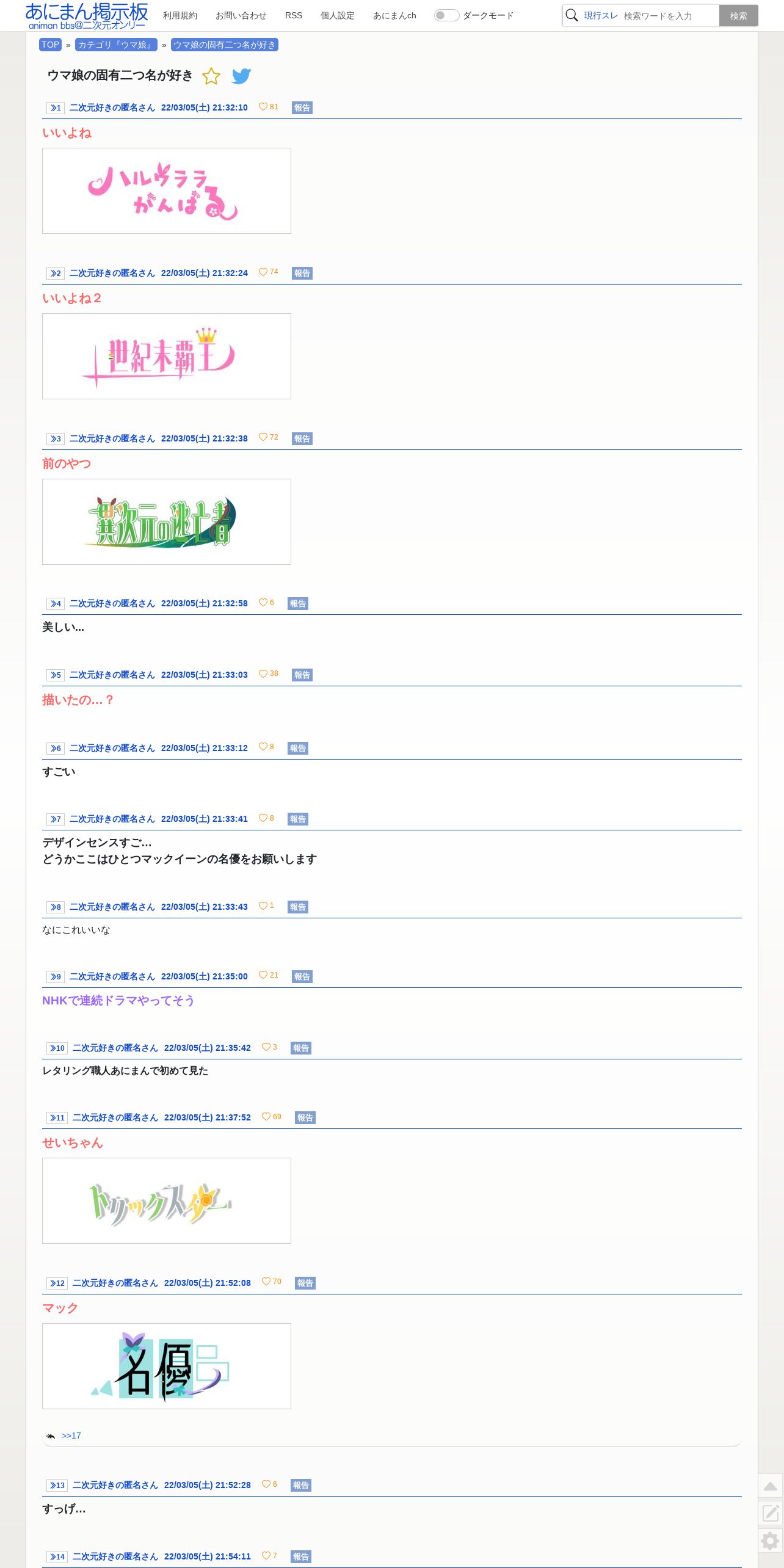Like post 3 heart icon
Viewport: 784px width, 1568px height.
click(x=263, y=438)
